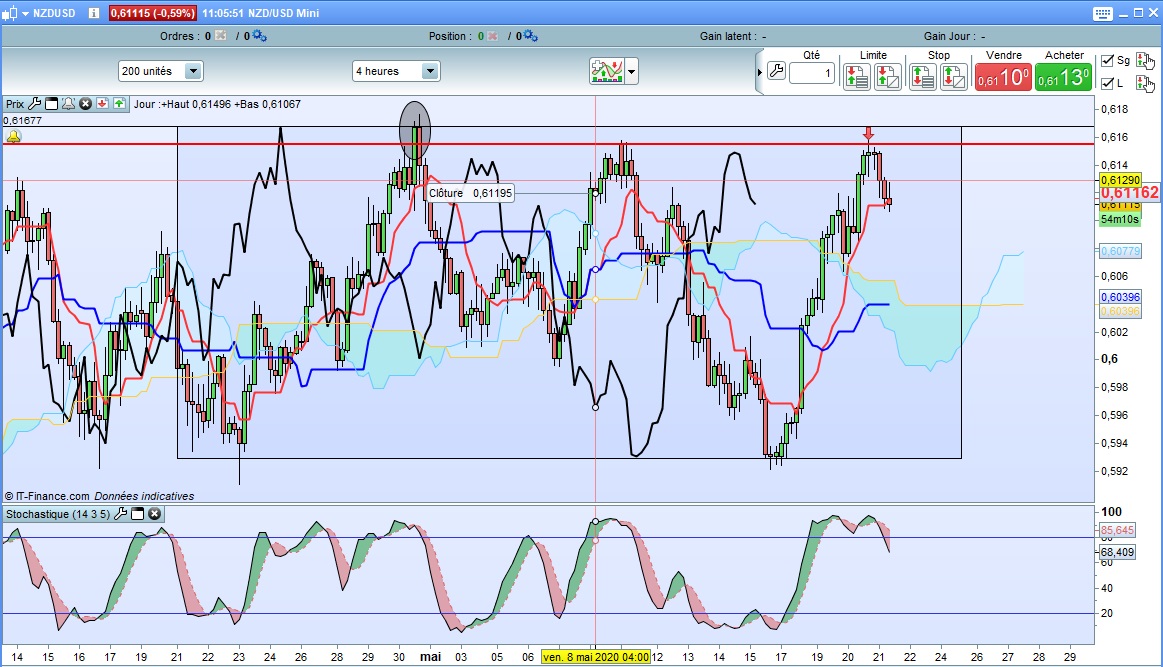The width and height of the screenshot is (1163, 667).
Task: Click the 11:05:51 clock in the title bar
Action: (225, 13)
